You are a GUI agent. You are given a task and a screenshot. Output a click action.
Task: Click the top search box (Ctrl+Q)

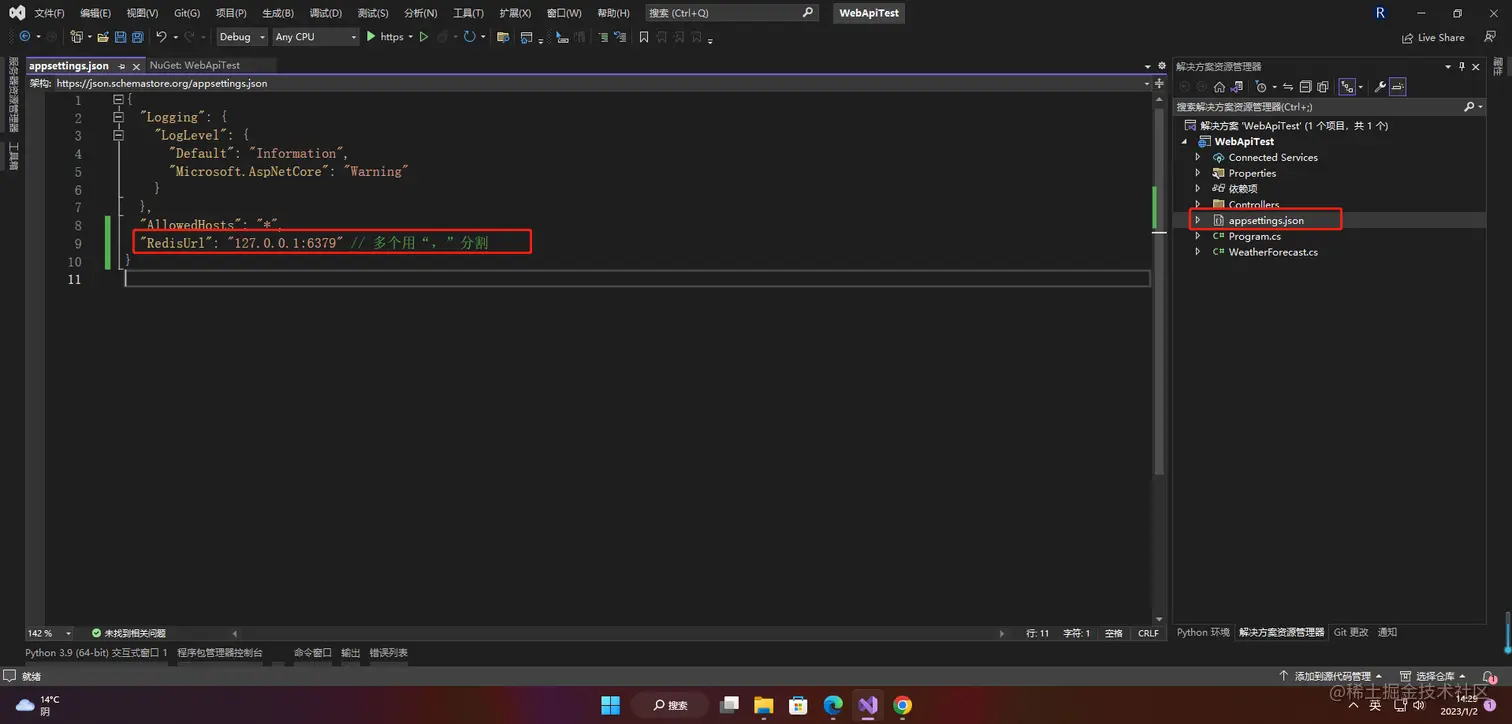pyautogui.click(x=731, y=13)
